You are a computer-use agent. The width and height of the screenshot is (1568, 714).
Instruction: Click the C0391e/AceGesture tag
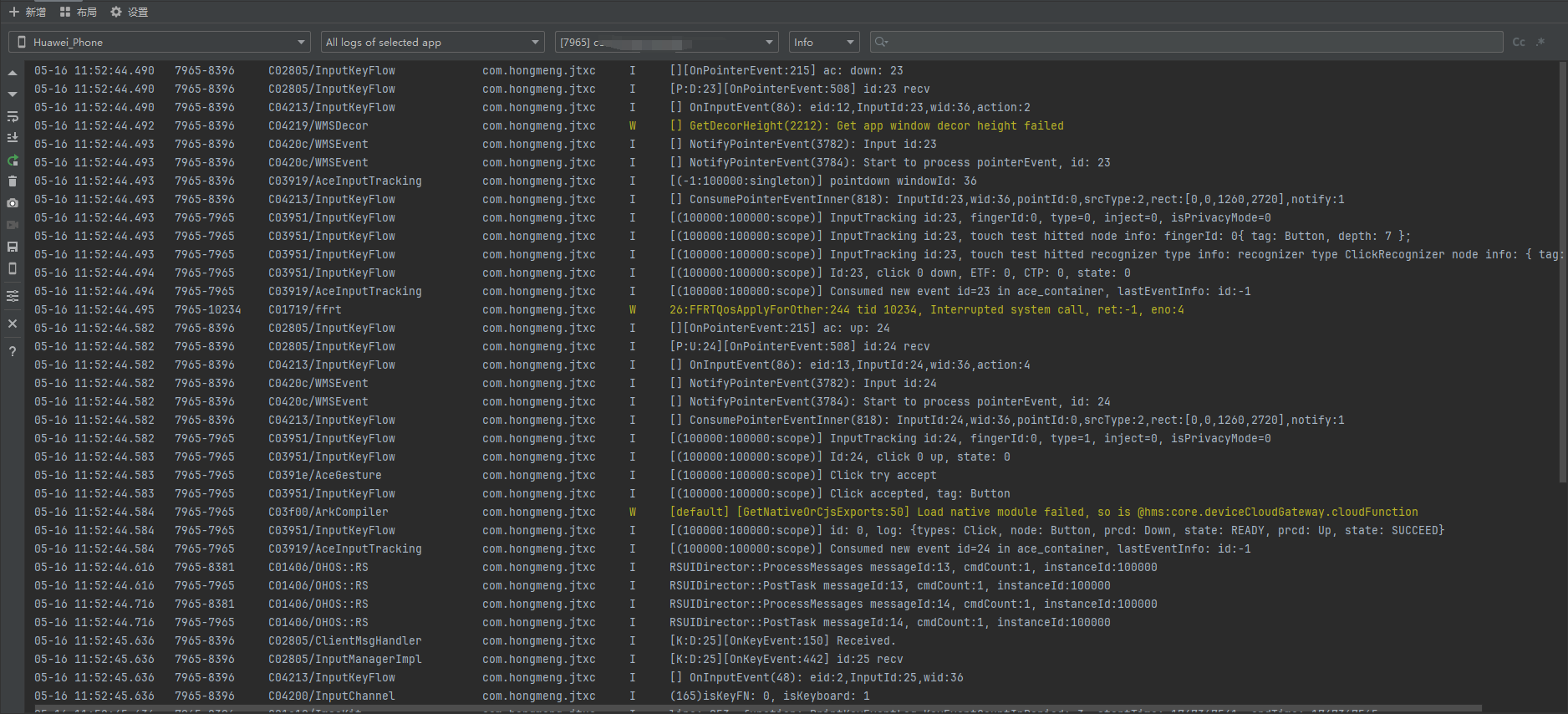(x=324, y=475)
